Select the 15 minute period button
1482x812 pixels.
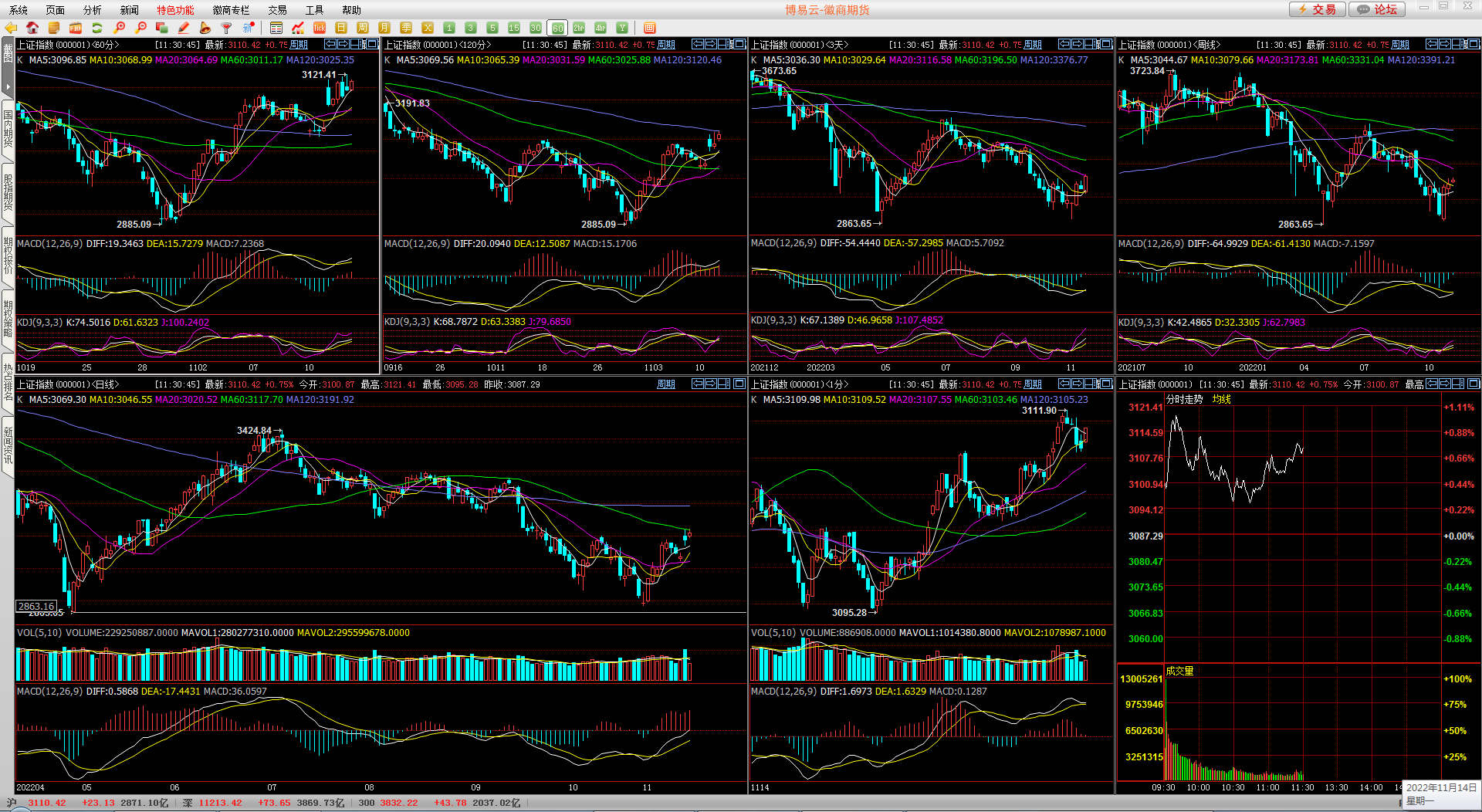514,28
